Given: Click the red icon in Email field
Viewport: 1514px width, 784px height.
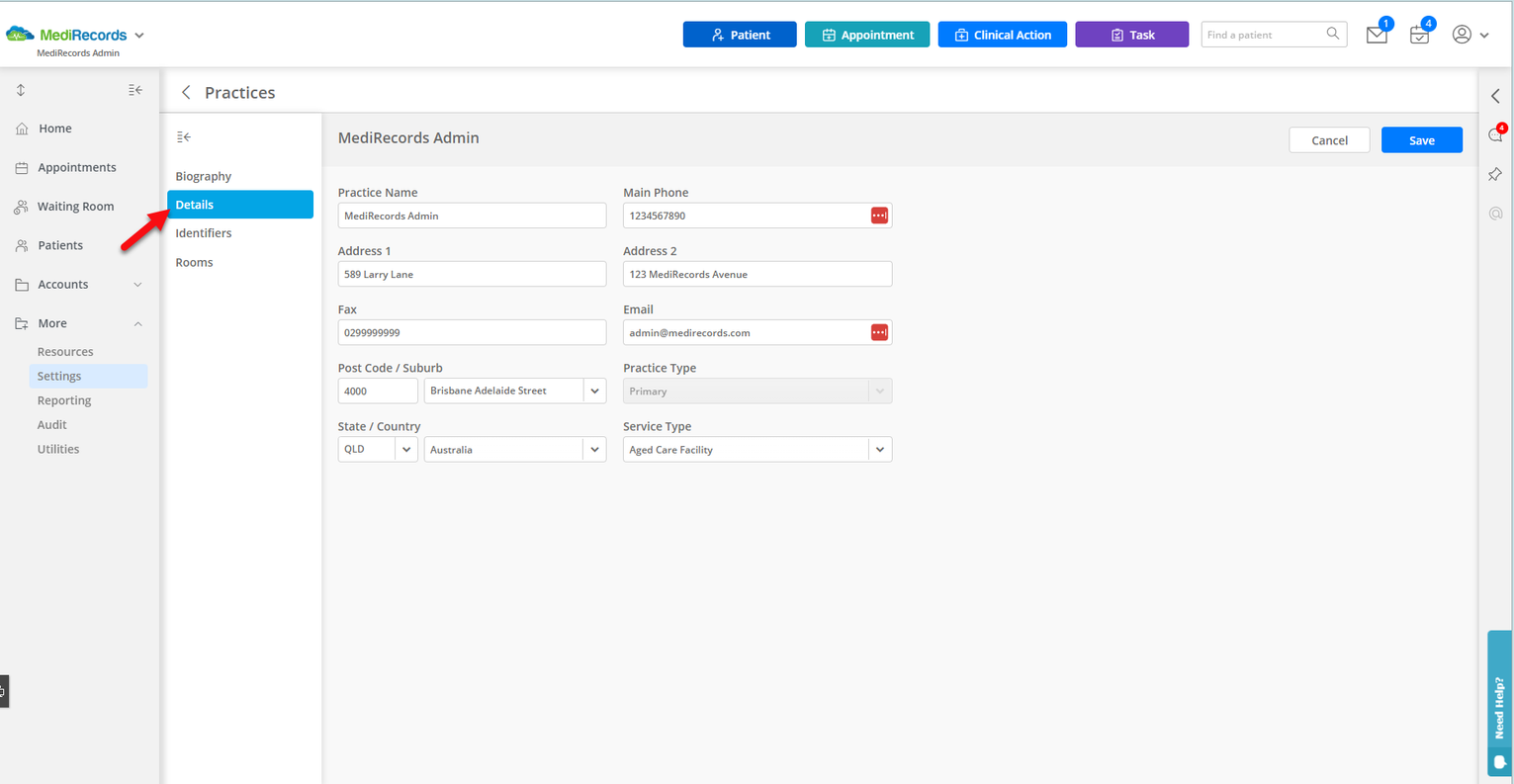Looking at the screenshot, I should pos(879,332).
